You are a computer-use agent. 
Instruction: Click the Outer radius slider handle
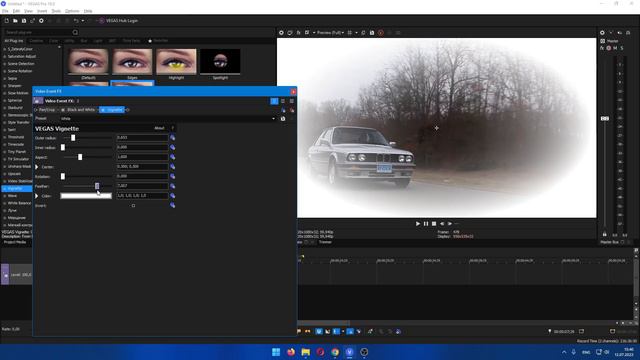pyautogui.click(x=73, y=138)
